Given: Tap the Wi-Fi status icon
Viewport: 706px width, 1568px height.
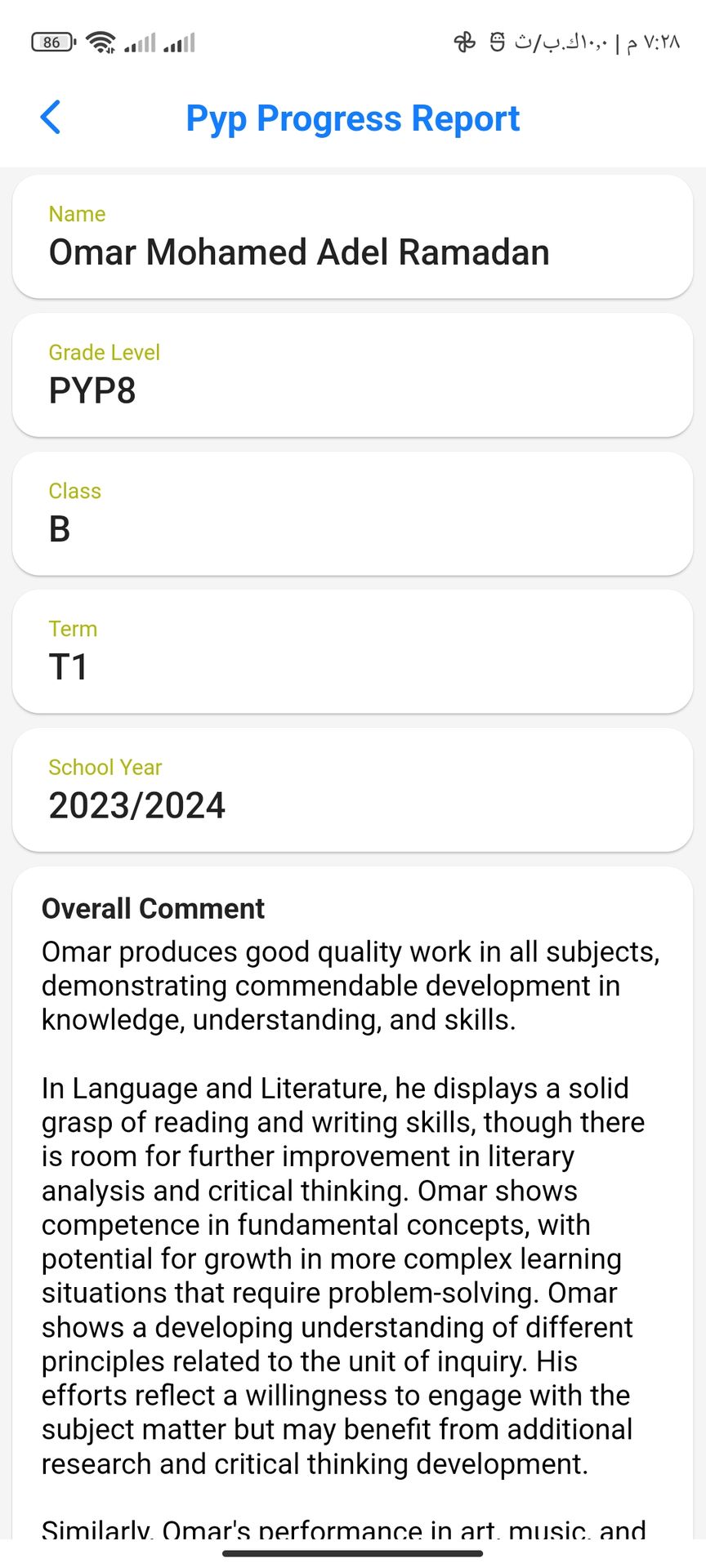Looking at the screenshot, I should [x=101, y=42].
